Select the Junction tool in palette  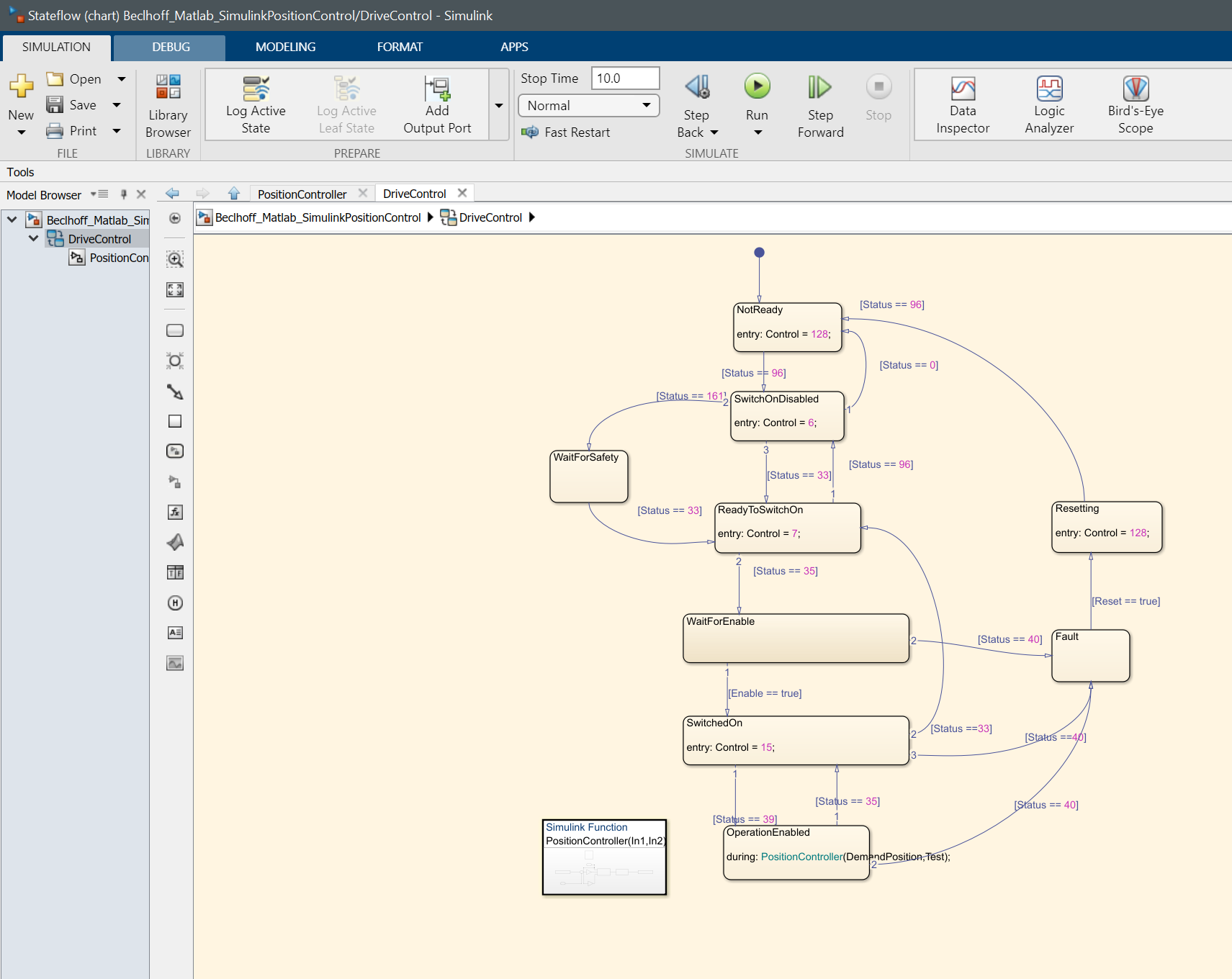tap(175, 361)
